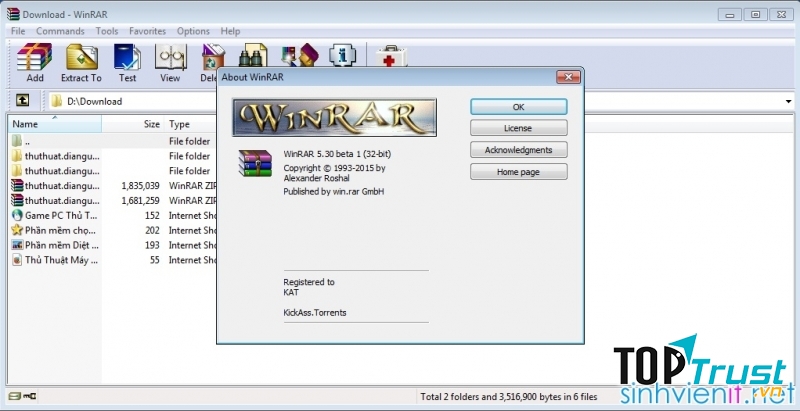Screen dimensions: 800x411
Task: Select the 'Phần mềm Diệt ...' file name
Action: (x=62, y=245)
